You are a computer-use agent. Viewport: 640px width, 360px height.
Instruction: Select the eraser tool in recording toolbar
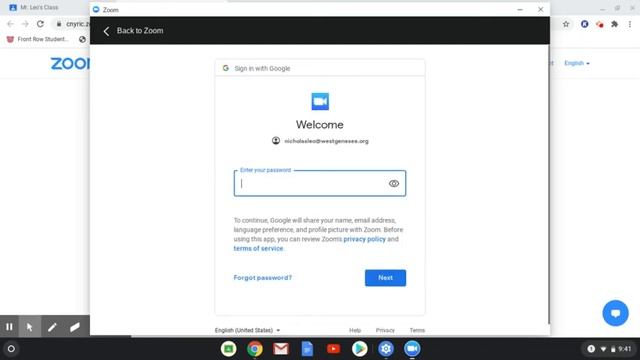click(75, 327)
